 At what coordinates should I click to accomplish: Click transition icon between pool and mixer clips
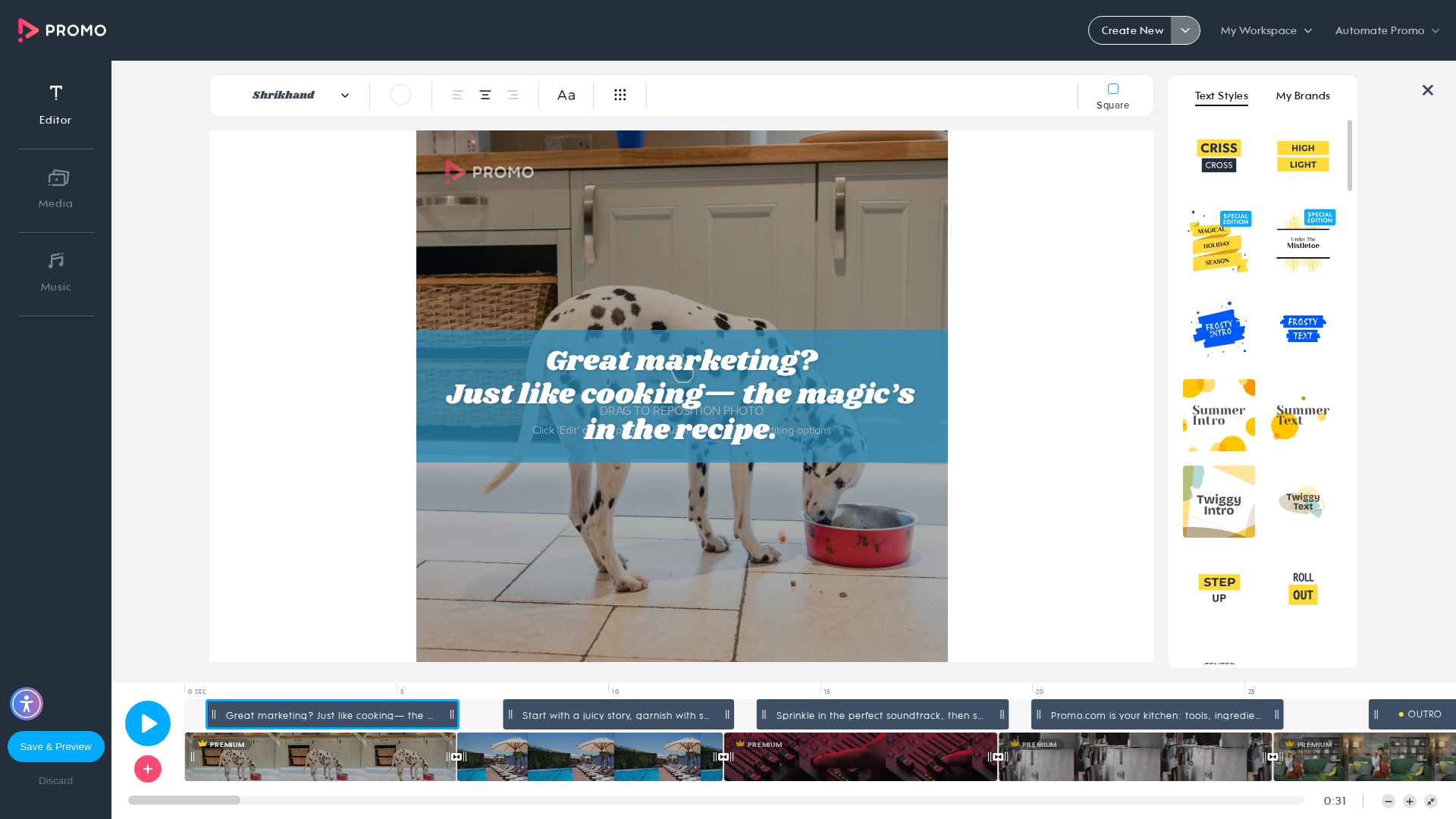(x=723, y=757)
